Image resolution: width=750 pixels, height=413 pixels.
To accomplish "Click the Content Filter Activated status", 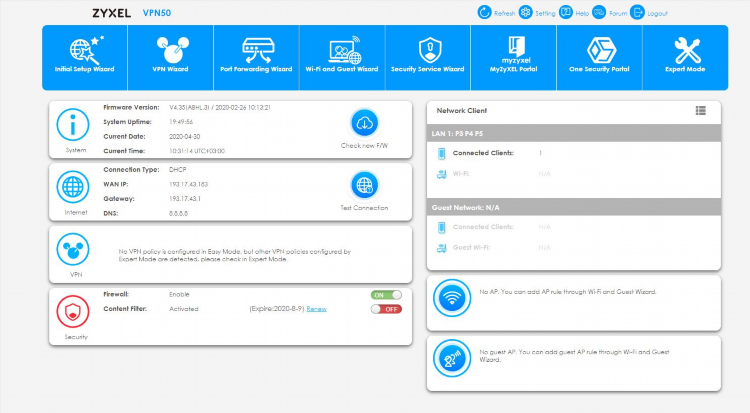I will (184, 309).
